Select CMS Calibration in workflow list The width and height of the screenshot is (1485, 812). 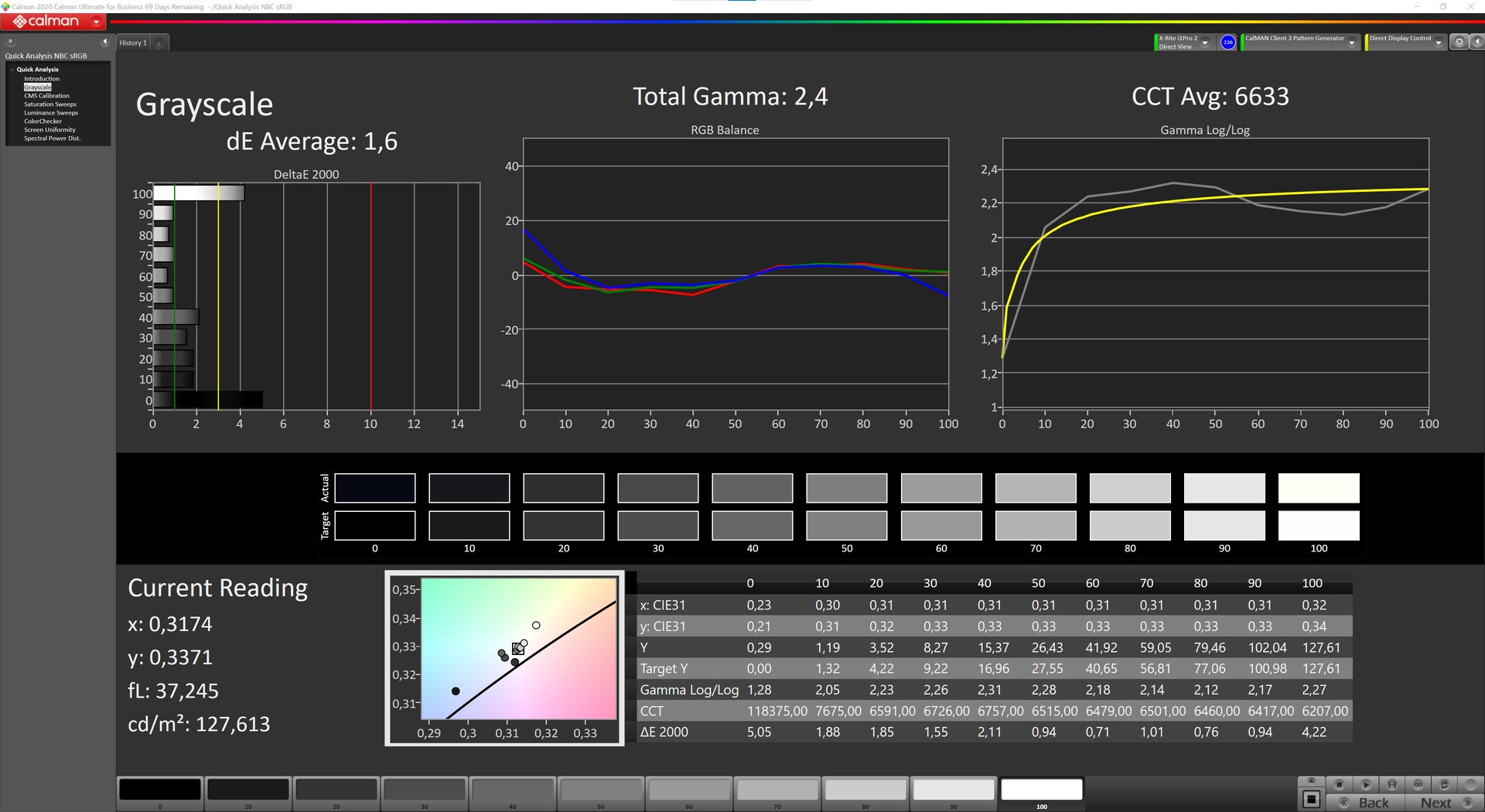point(46,96)
